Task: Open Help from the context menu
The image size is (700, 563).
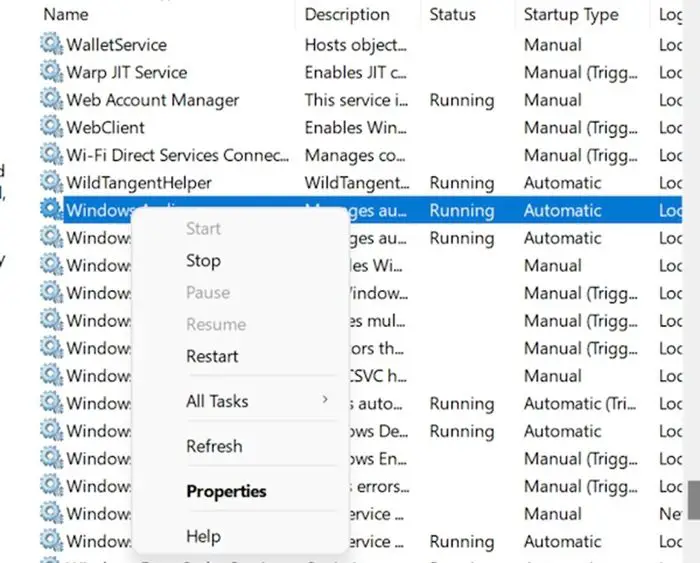Action: pos(203,536)
